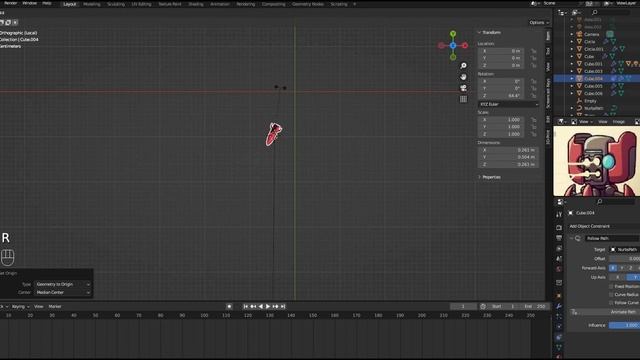Open the Set Origin Type dropdown
The image size is (640, 360).
63,284
